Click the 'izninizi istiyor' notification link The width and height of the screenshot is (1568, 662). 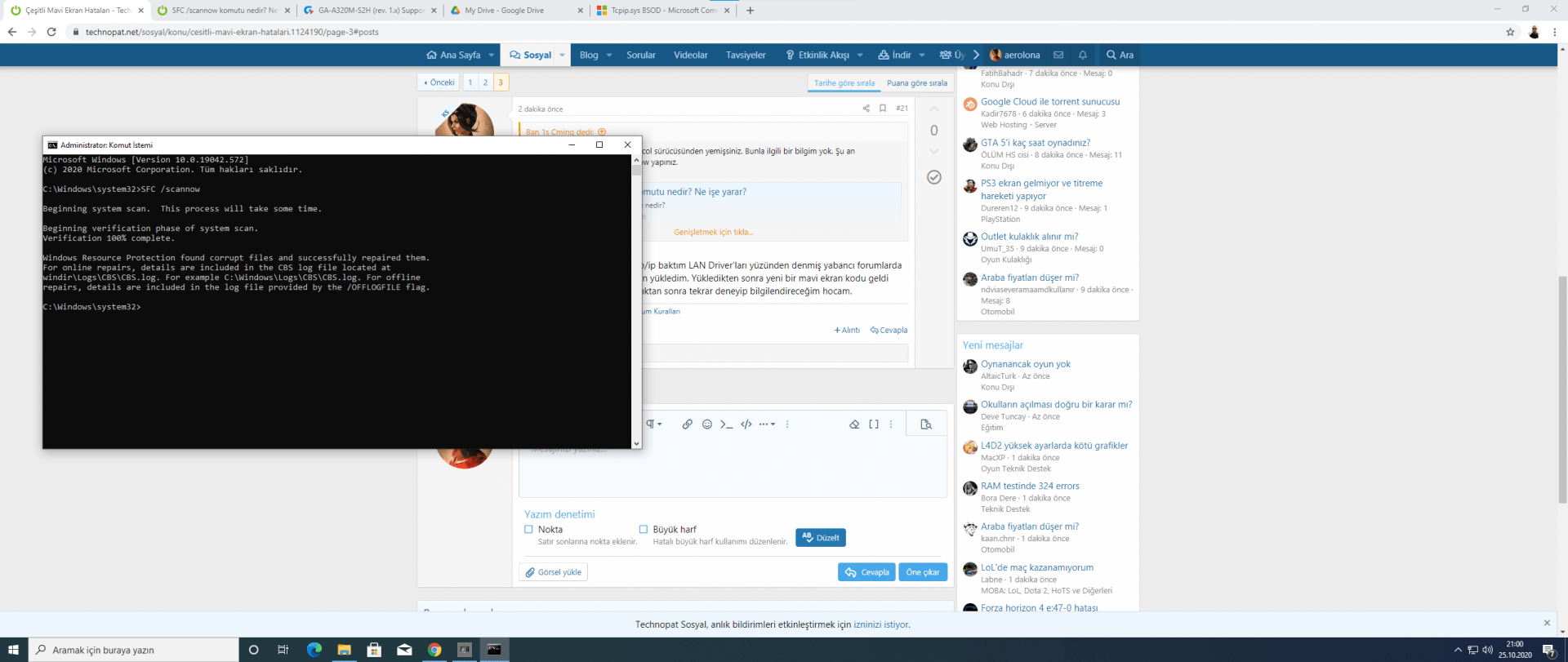pyautogui.click(x=881, y=624)
